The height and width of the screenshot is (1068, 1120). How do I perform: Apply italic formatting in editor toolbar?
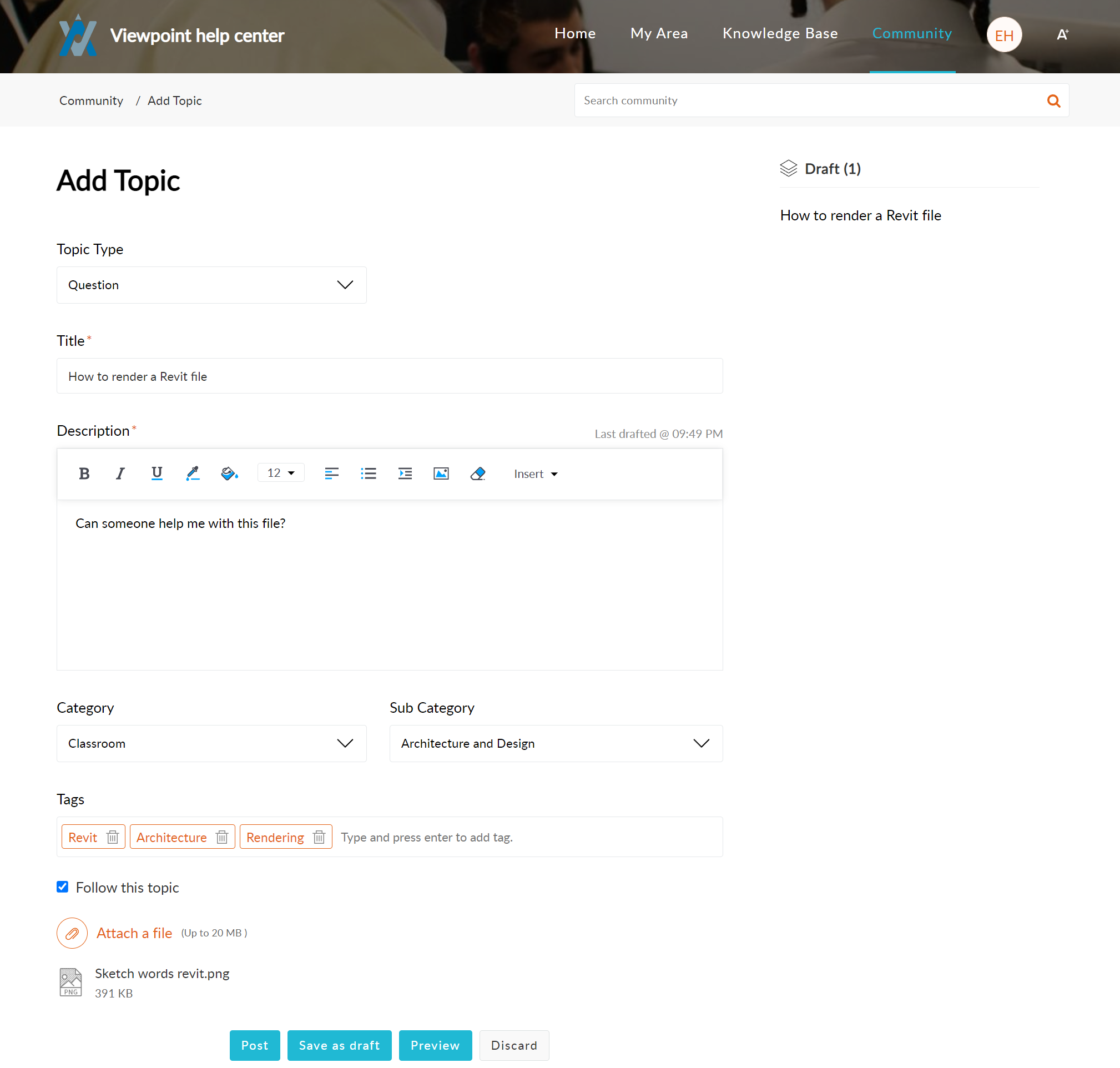click(x=120, y=473)
